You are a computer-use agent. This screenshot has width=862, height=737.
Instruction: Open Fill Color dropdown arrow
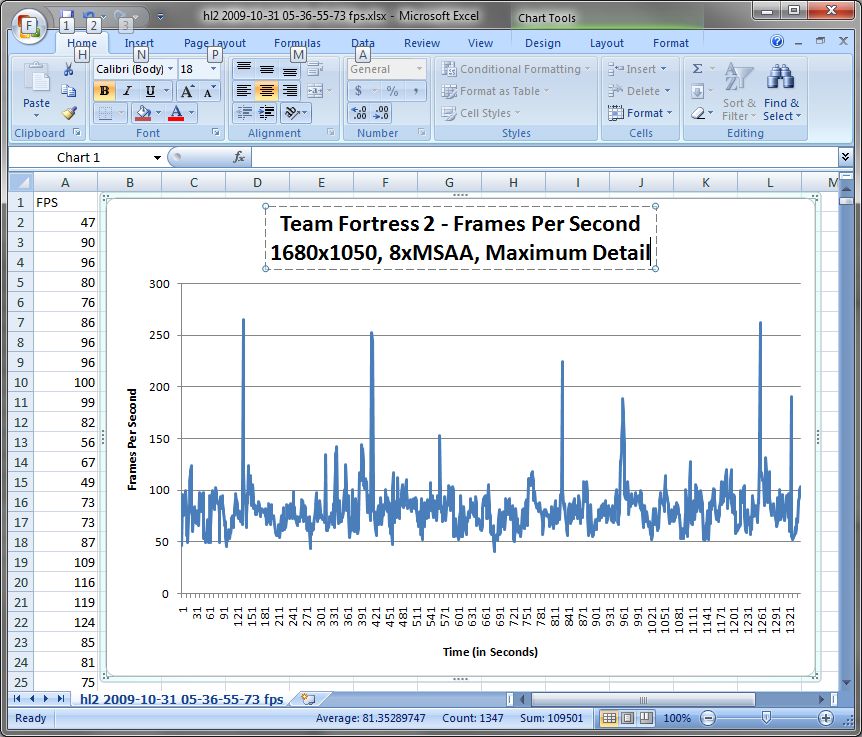coord(158,113)
